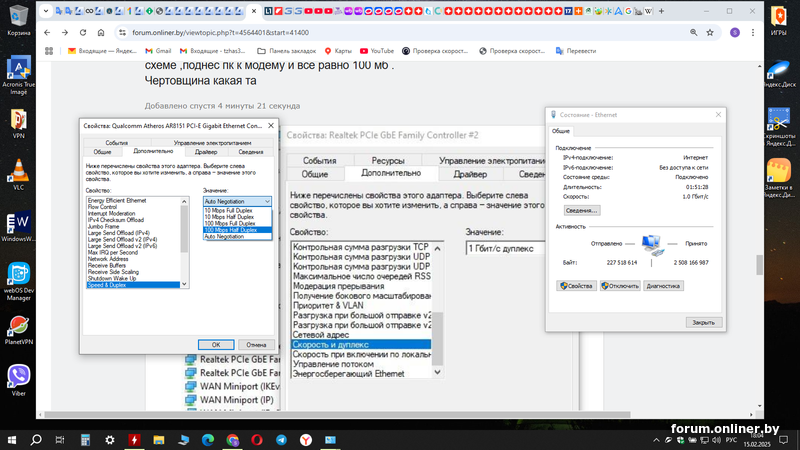Open События tab in Qualcomm dialog

[x=117, y=143]
